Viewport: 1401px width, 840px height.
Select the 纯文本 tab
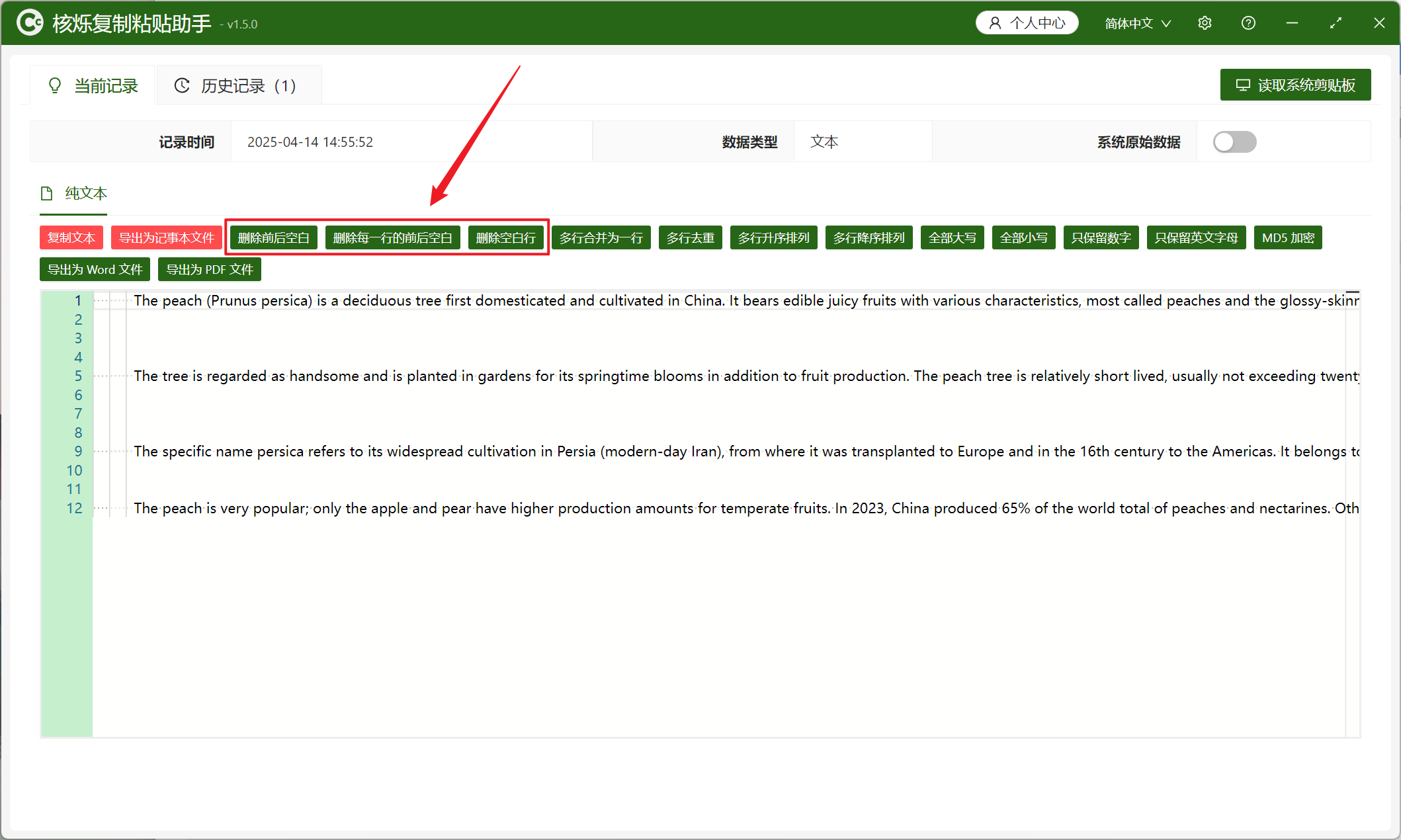[x=74, y=193]
